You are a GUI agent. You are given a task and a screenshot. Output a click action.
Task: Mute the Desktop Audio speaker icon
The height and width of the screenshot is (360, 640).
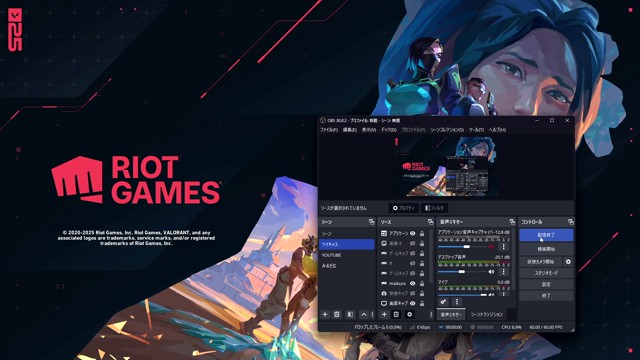pos(491,271)
